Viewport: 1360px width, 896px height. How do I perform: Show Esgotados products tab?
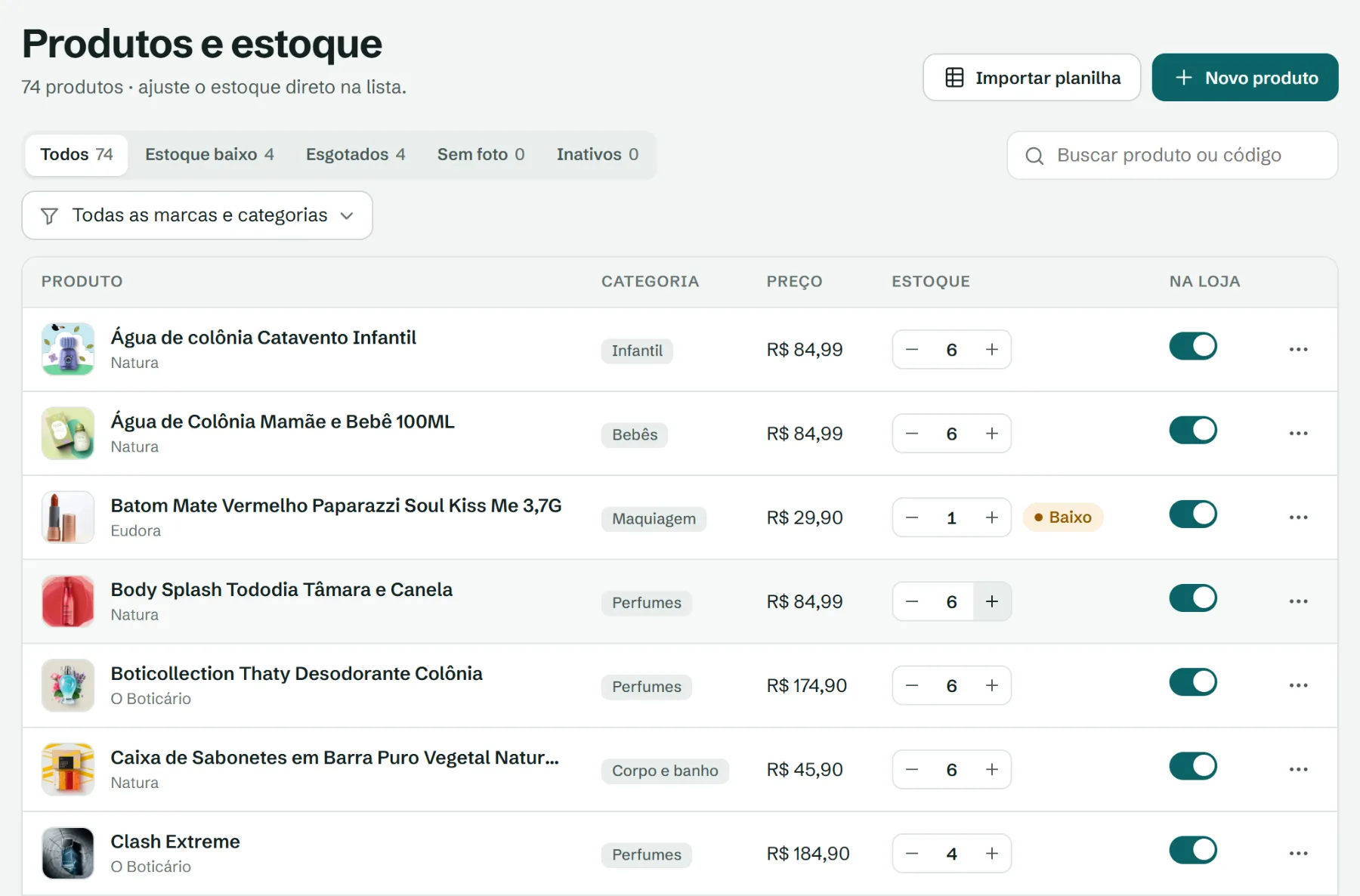(355, 155)
